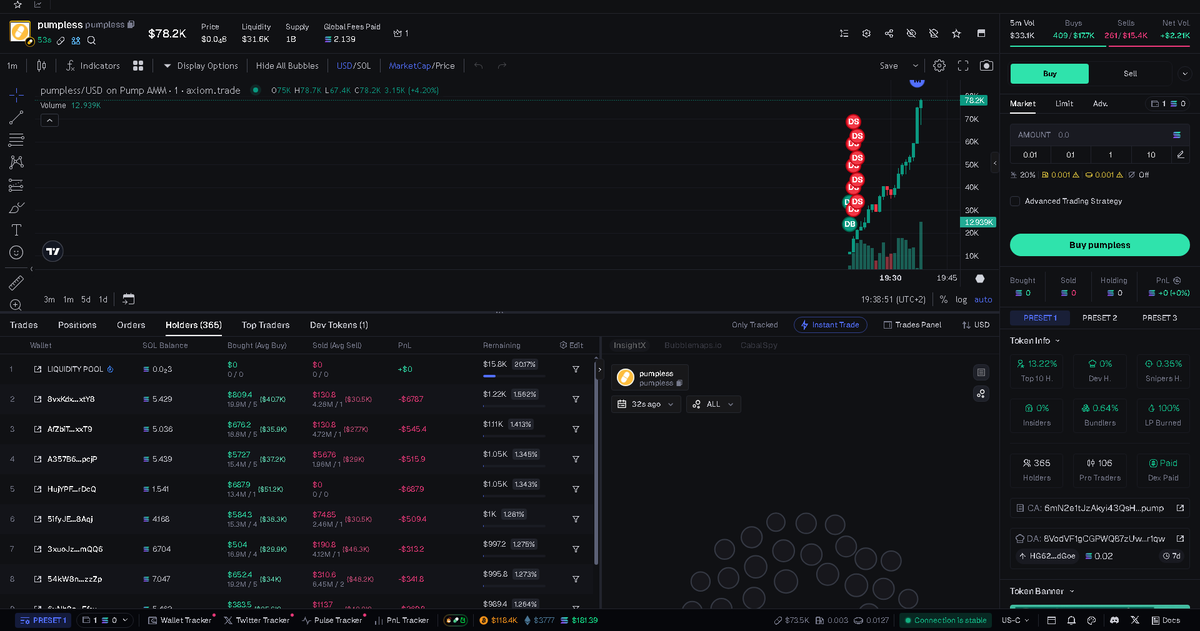Select the pattern drawing tool
1200x631 pixels.
(x=16, y=162)
